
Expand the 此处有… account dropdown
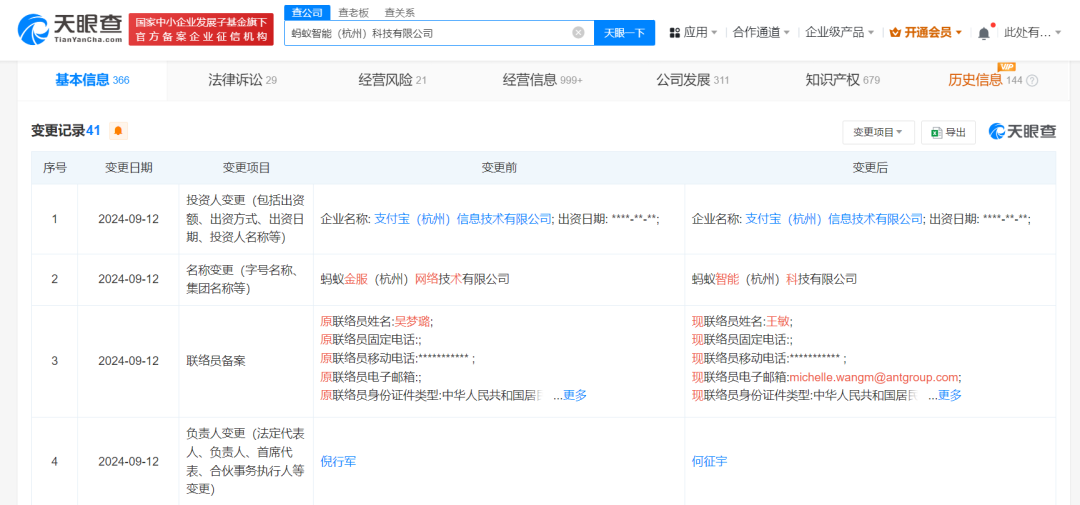pyautogui.click(x=1033, y=33)
